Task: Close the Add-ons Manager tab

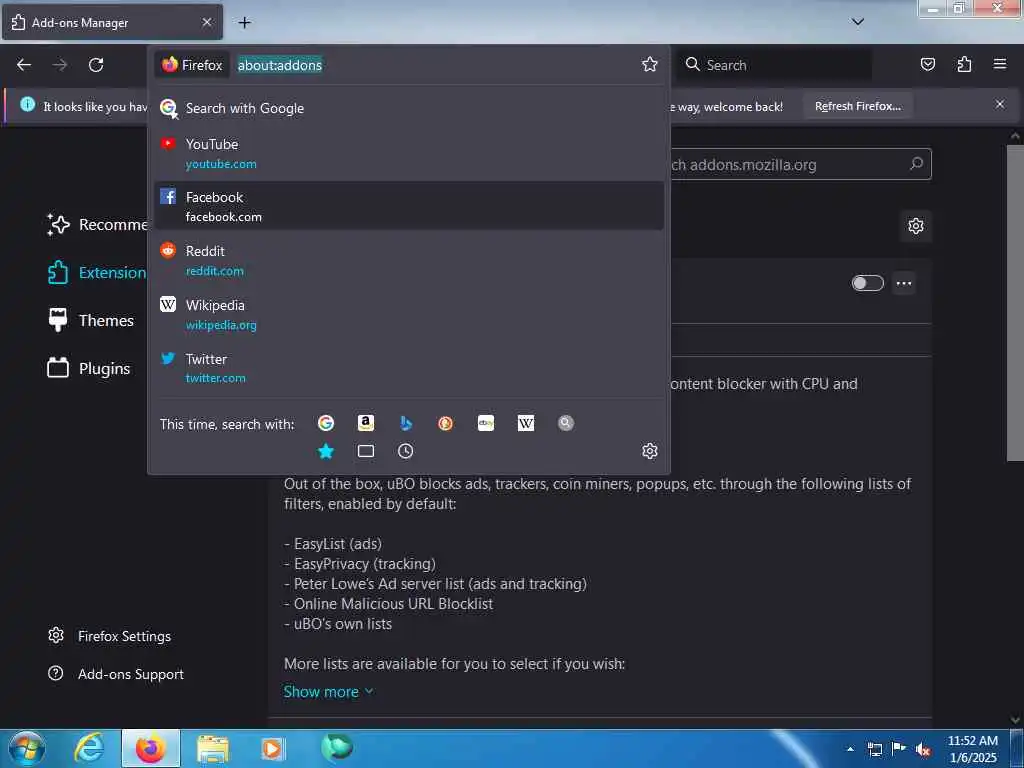Action: pos(206,22)
